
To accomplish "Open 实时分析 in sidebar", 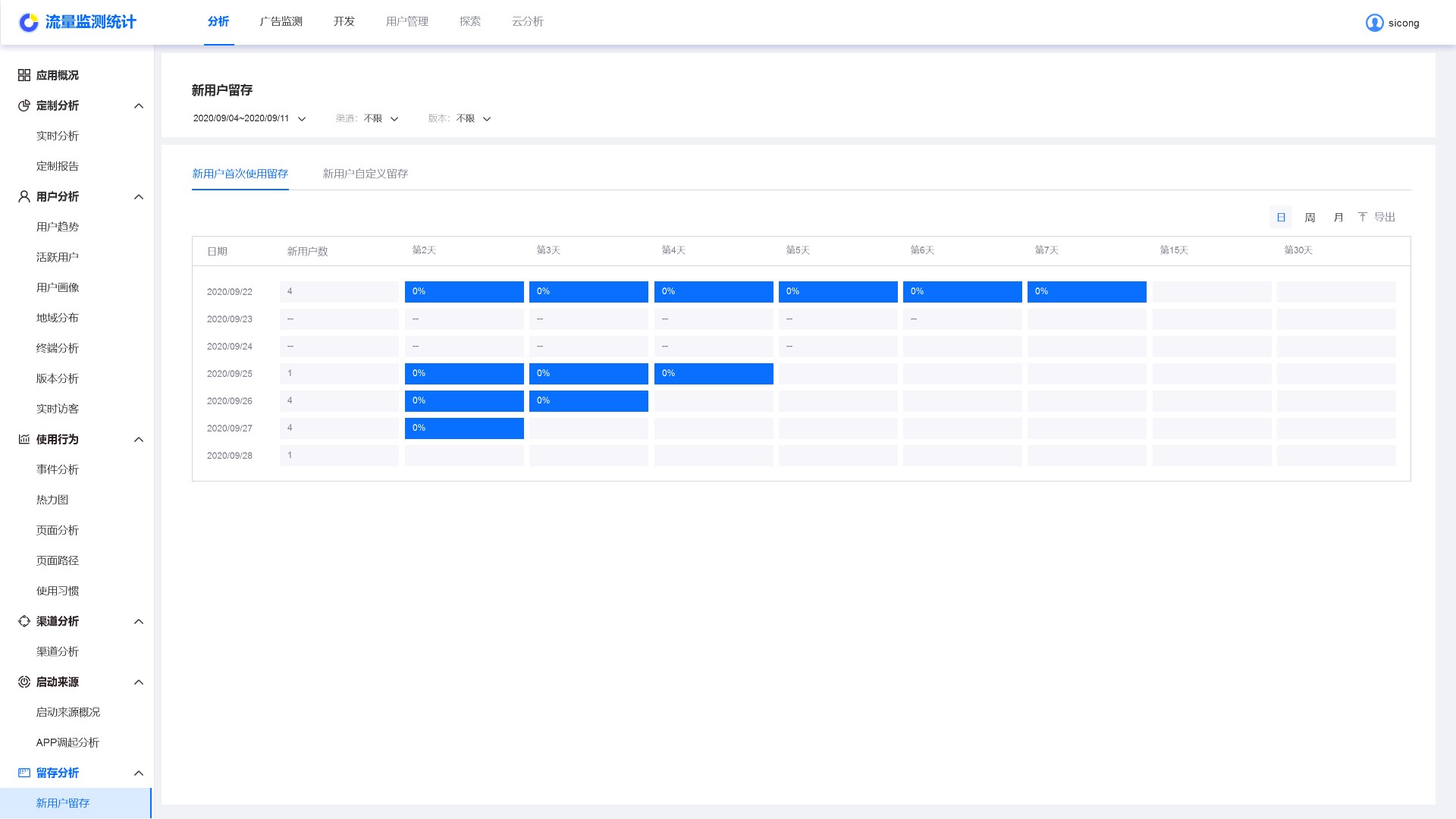I will click(x=58, y=136).
